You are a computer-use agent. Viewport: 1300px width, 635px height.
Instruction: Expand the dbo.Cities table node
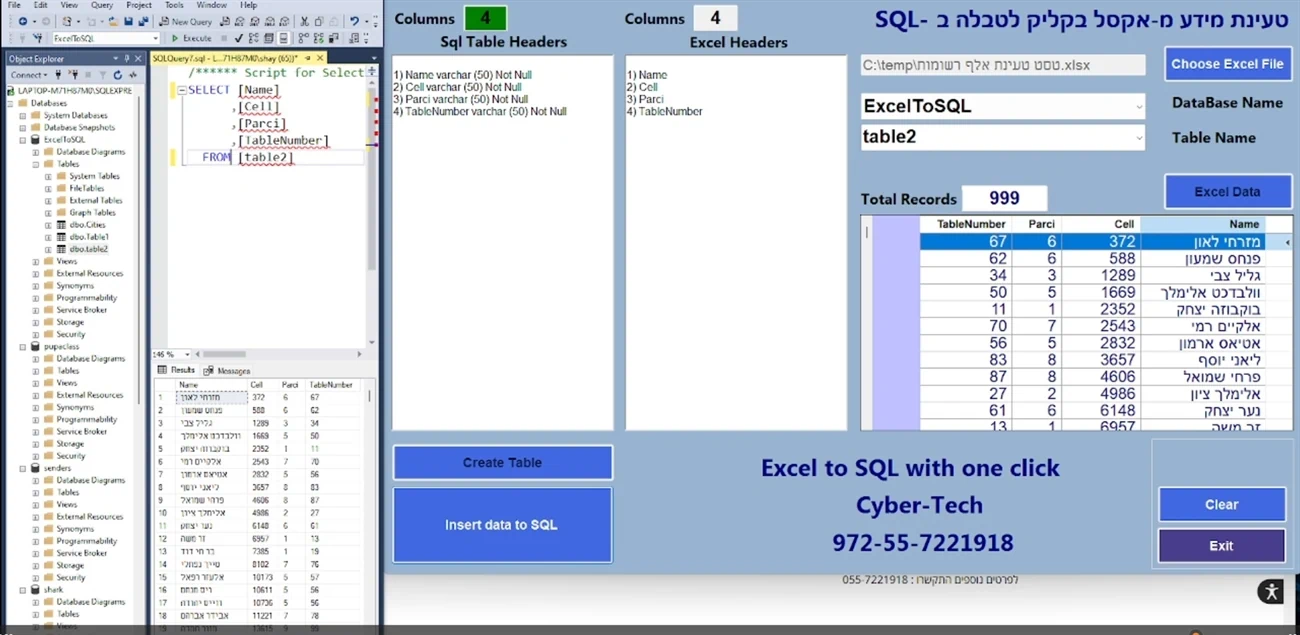[x=48, y=225]
